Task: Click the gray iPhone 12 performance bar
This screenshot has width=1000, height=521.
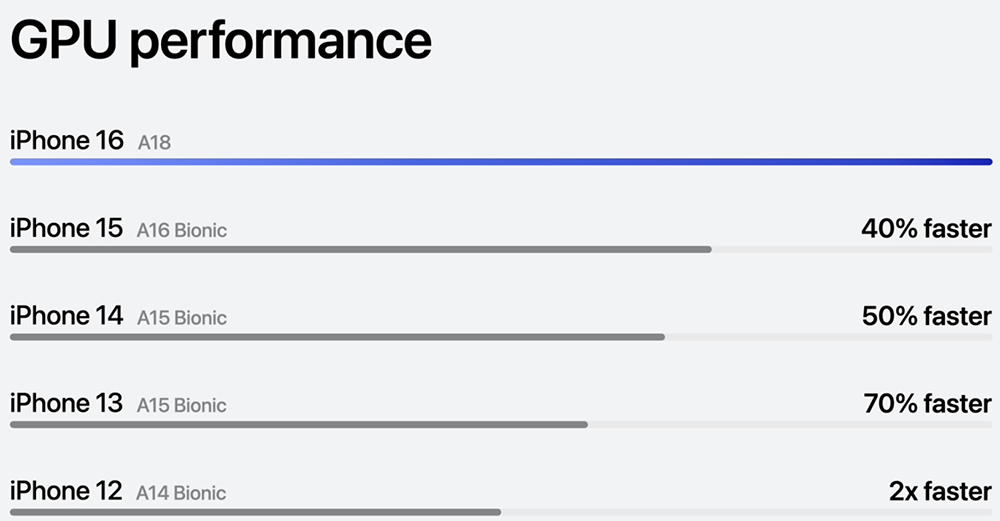Action: [255, 512]
